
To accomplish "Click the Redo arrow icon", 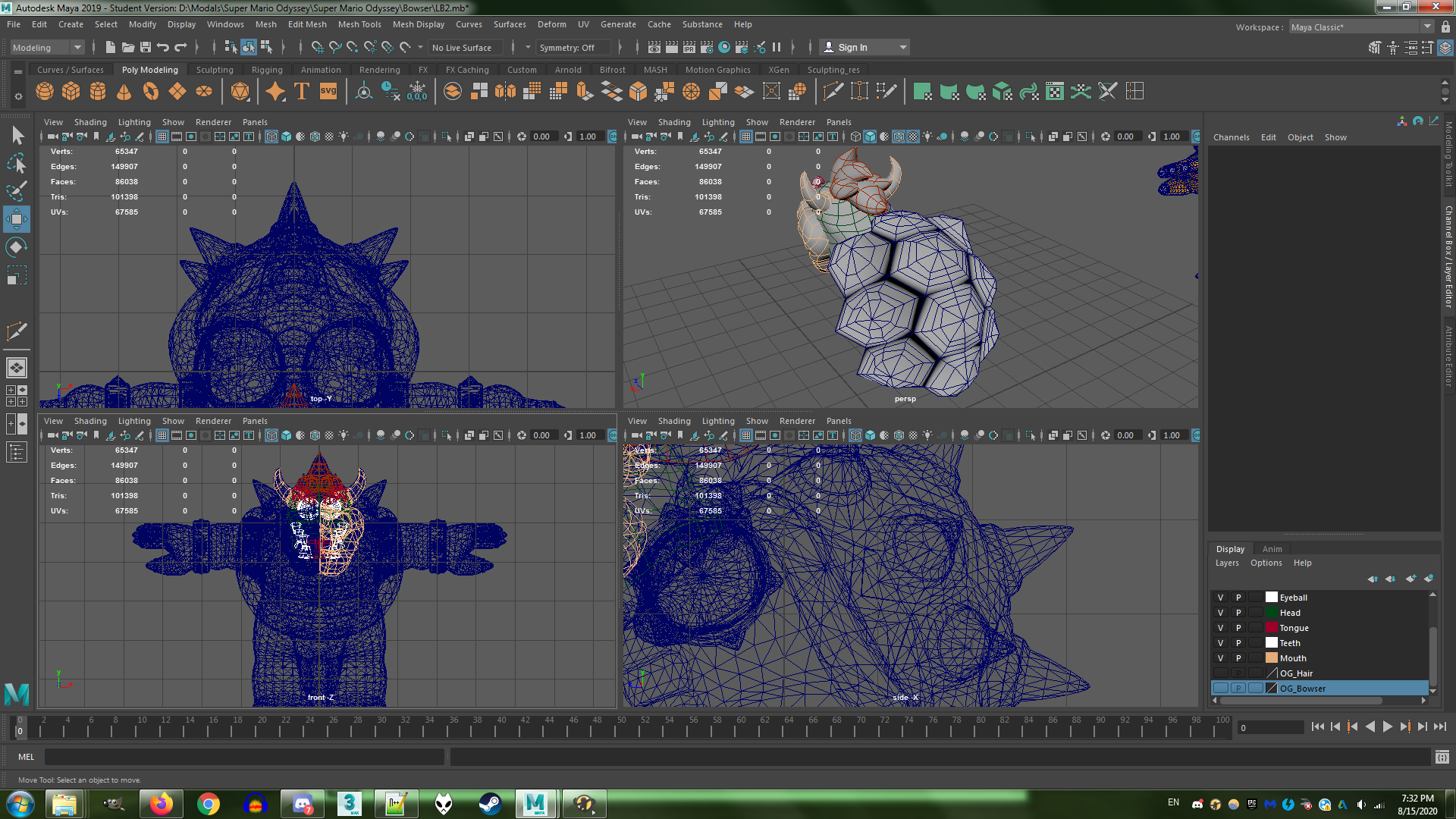I will click(x=180, y=47).
